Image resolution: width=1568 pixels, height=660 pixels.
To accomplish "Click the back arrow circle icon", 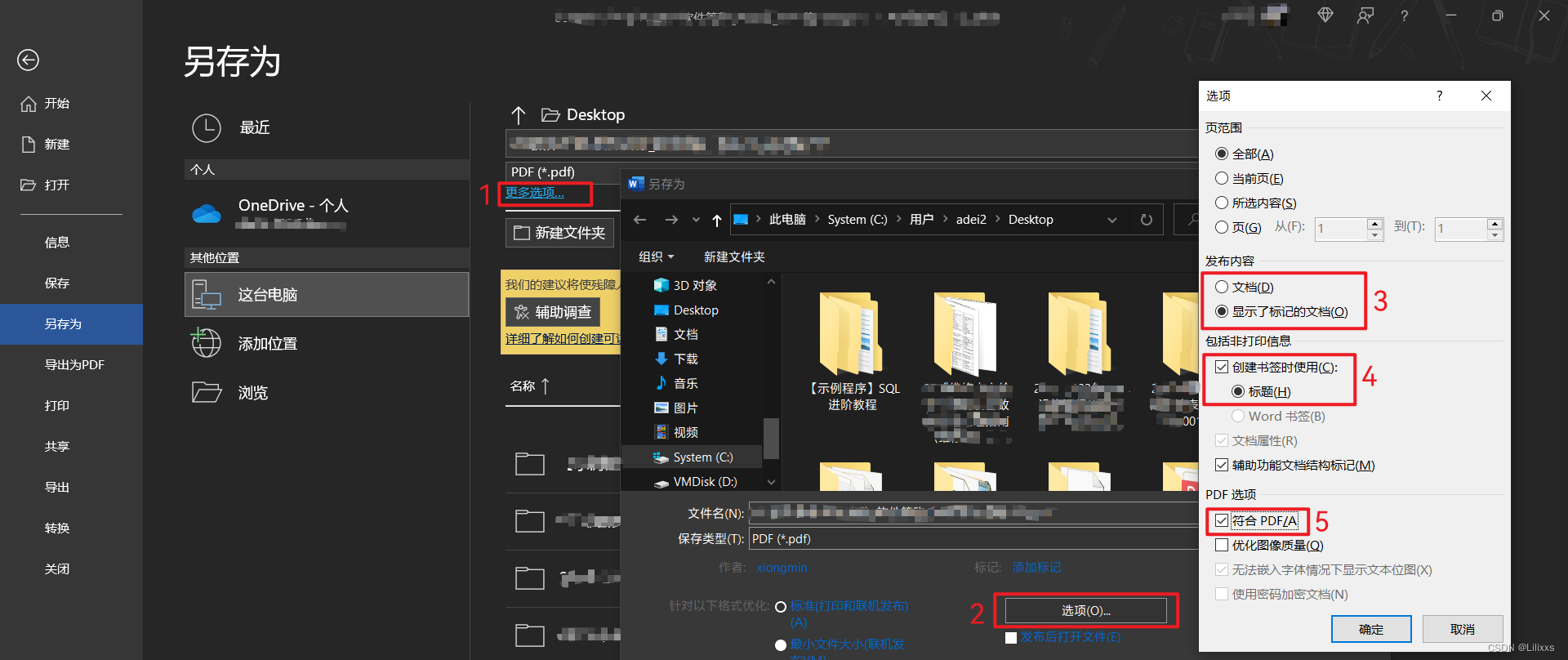I will pos(28,60).
